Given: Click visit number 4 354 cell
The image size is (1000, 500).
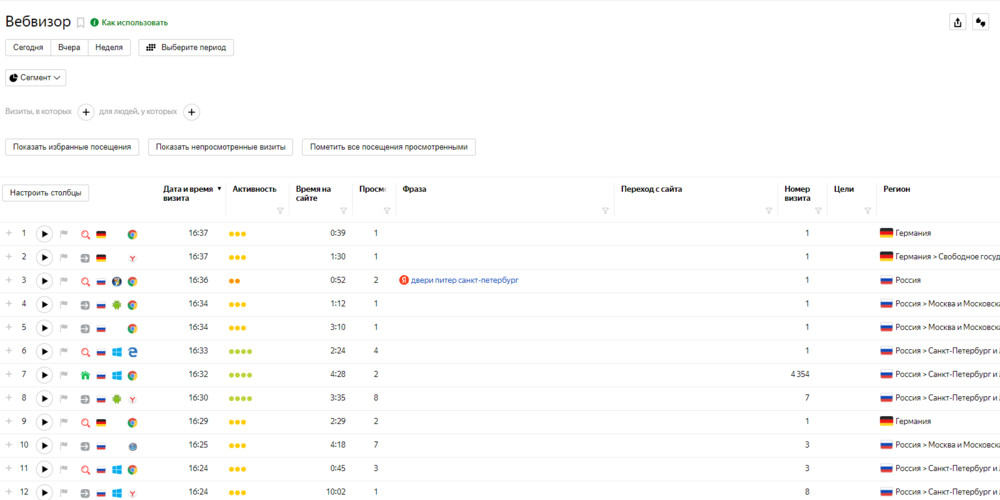Looking at the screenshot, I should [800, 374].
